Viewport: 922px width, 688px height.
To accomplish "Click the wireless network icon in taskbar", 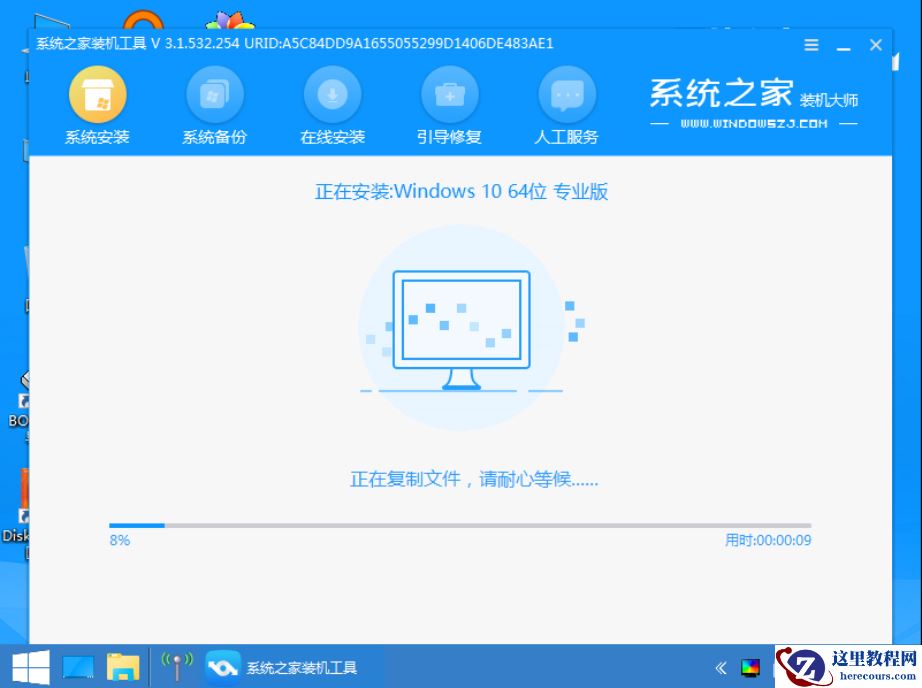I will (x=176, y=666).
